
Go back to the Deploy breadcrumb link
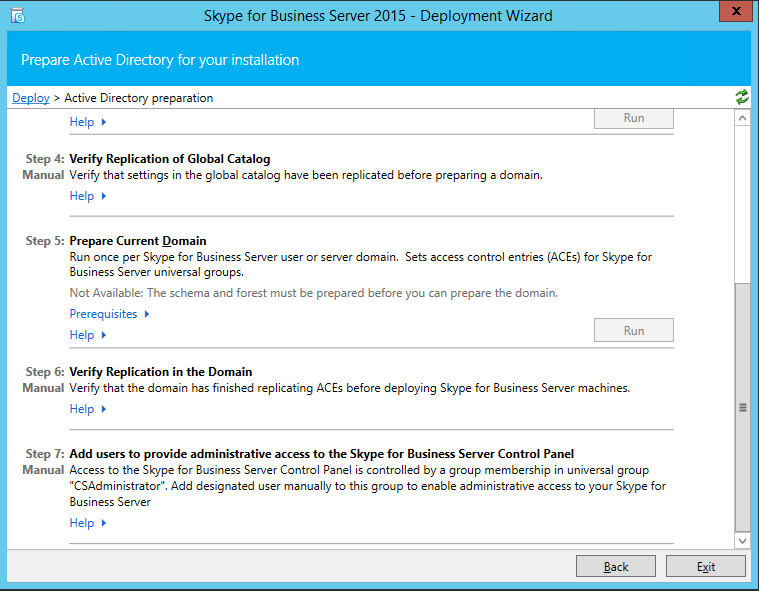30,98
